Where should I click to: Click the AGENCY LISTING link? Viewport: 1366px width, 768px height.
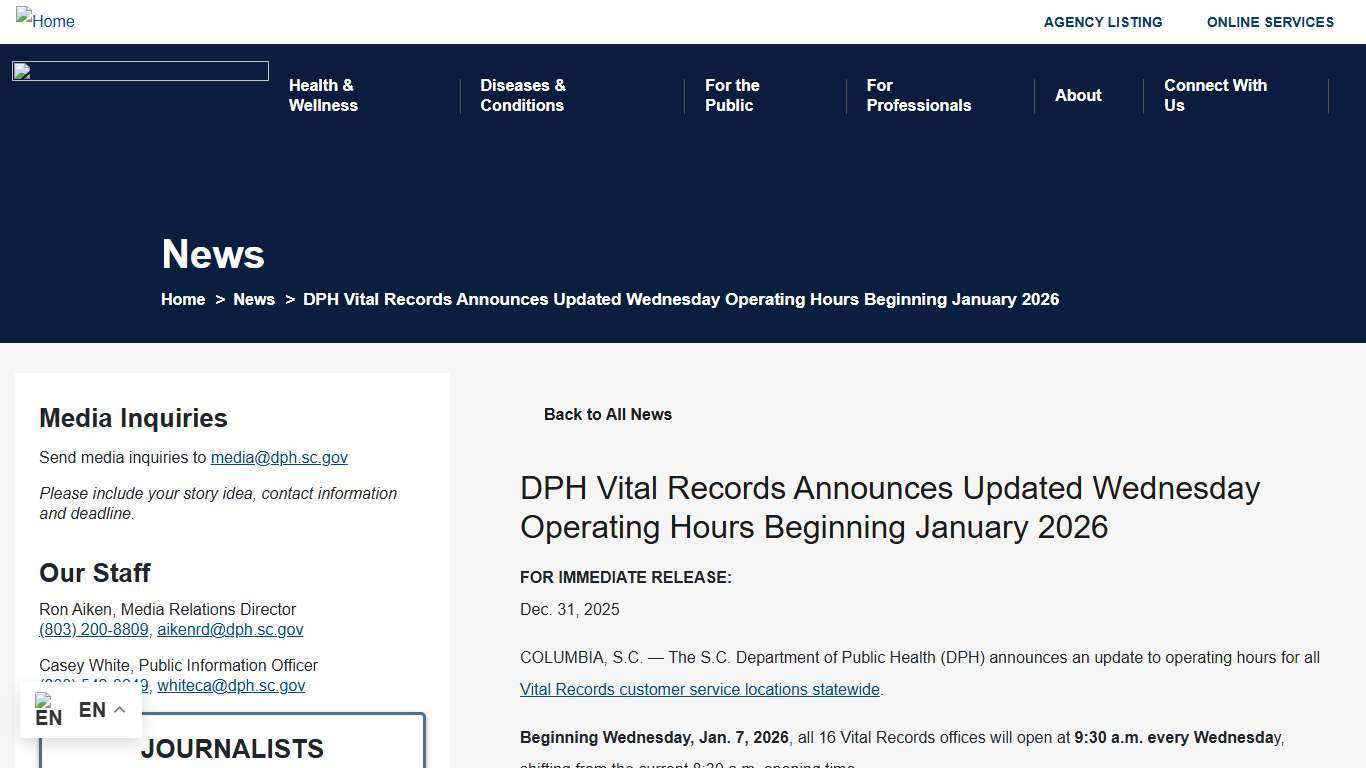click(1103, 22)
